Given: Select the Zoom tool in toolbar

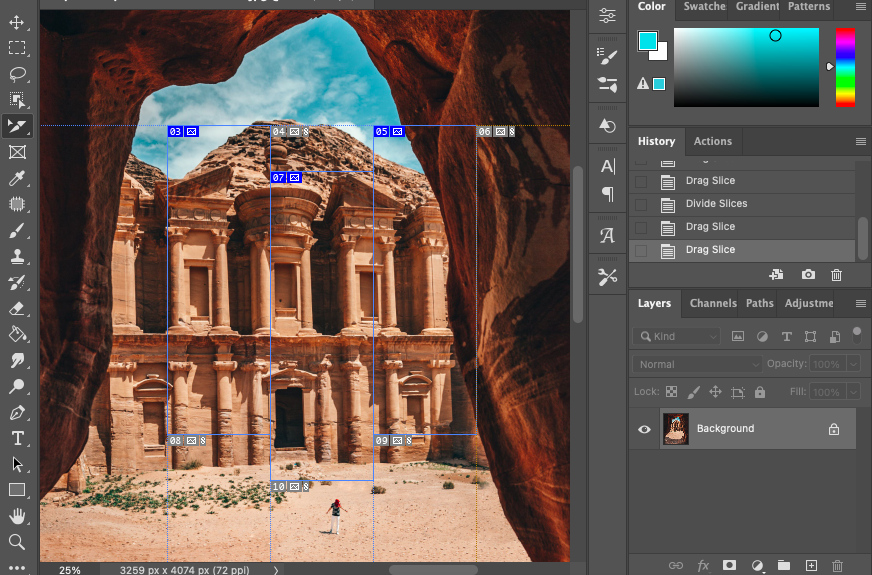Looking at the screenshot, I should coord(17,542).
